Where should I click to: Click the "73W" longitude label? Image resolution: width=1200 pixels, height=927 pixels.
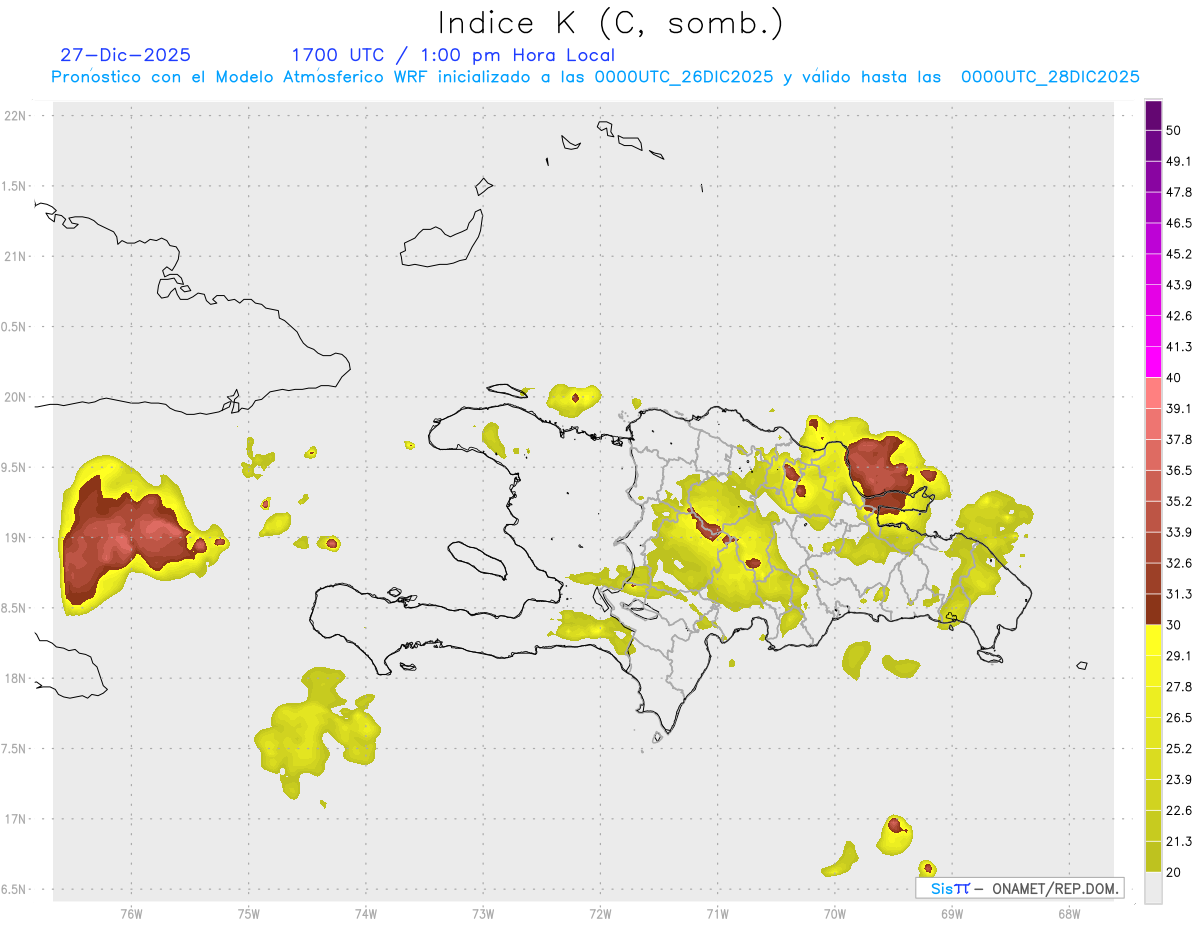tap(483, 914)
